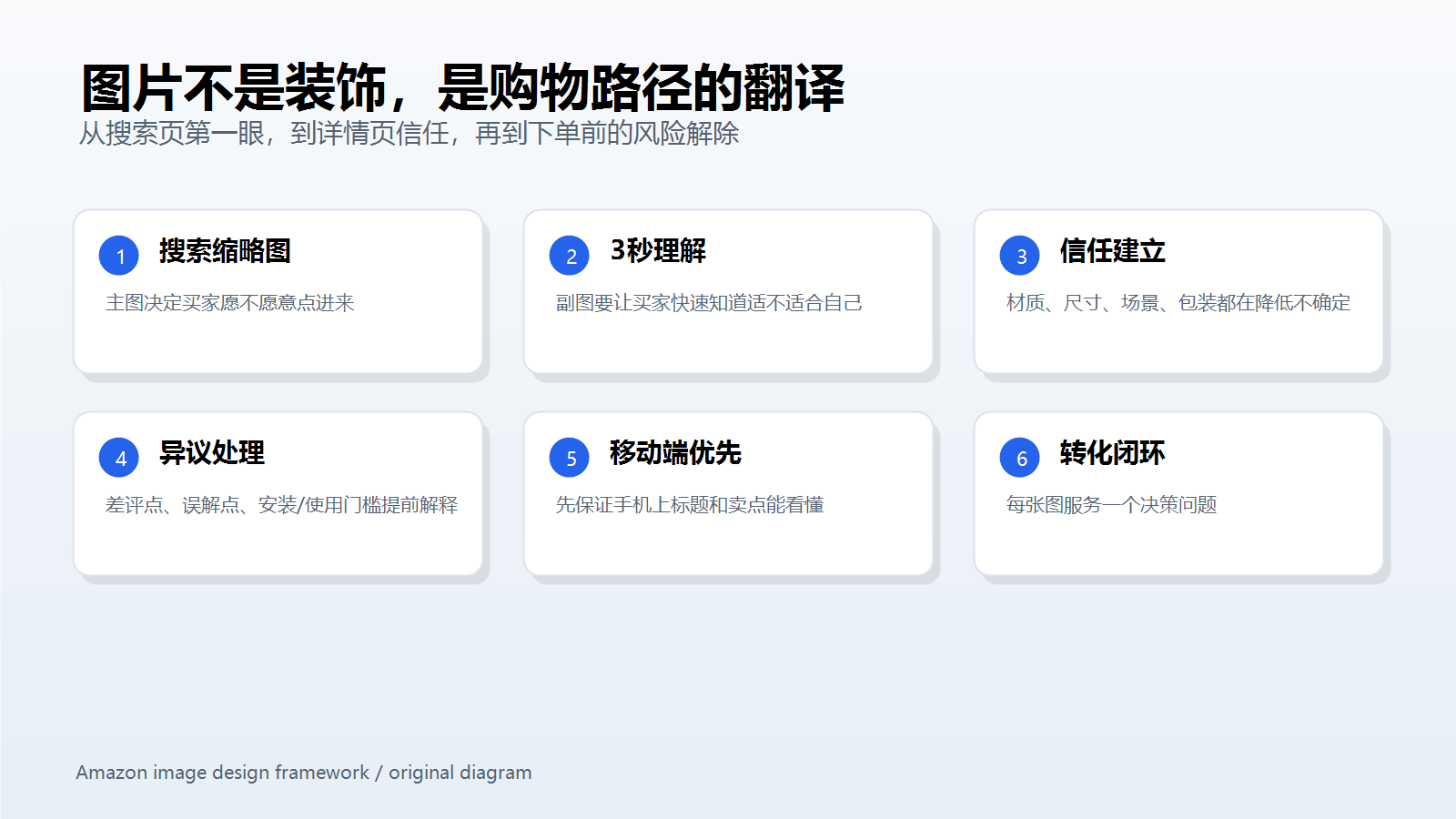Viewport: 1456px width, 819px height.
Task: Click the footer Amazon image design framework caption
Action: pos(304,773)
